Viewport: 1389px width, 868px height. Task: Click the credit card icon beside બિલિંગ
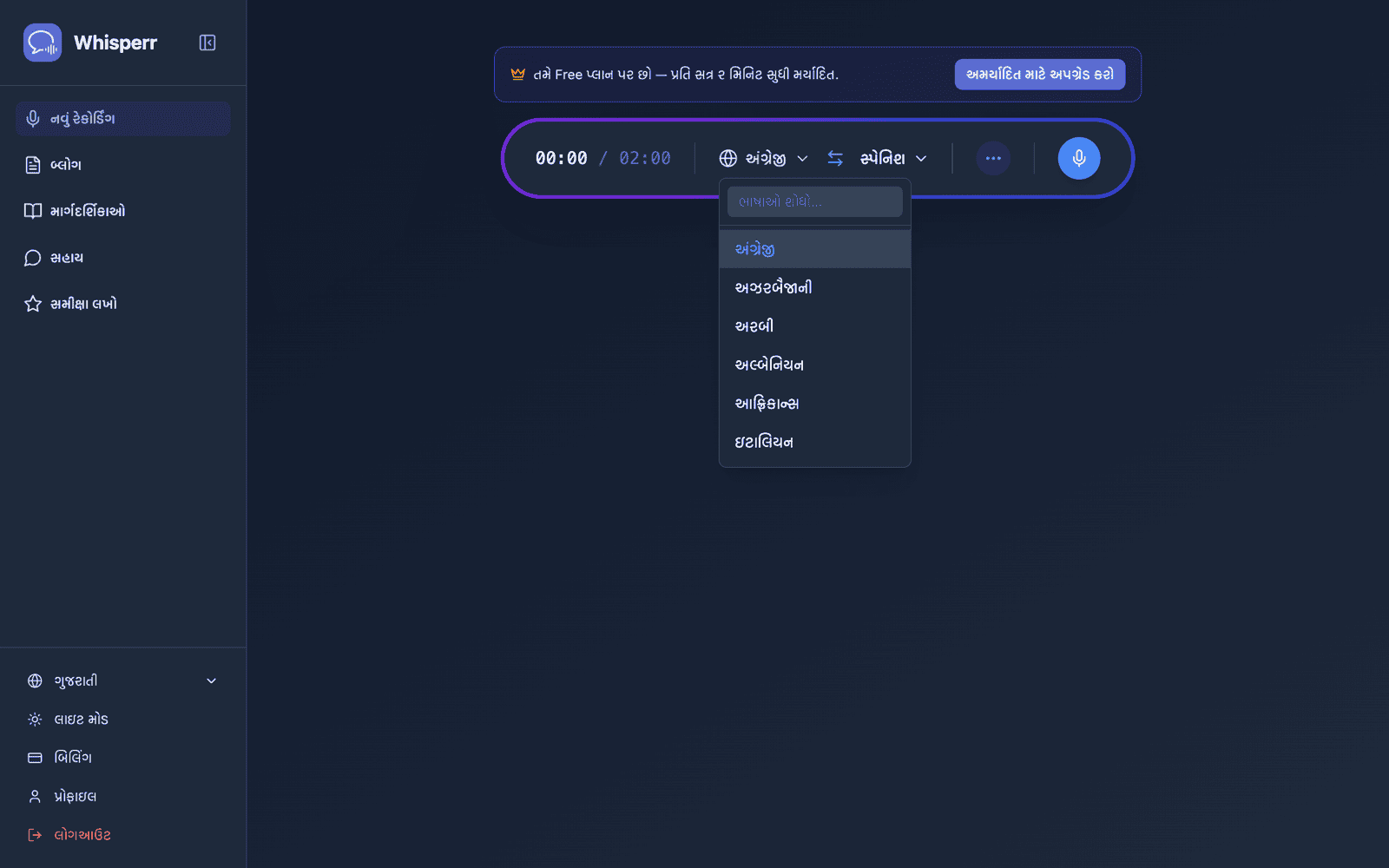pyautogui.click(x=35, y=758)
